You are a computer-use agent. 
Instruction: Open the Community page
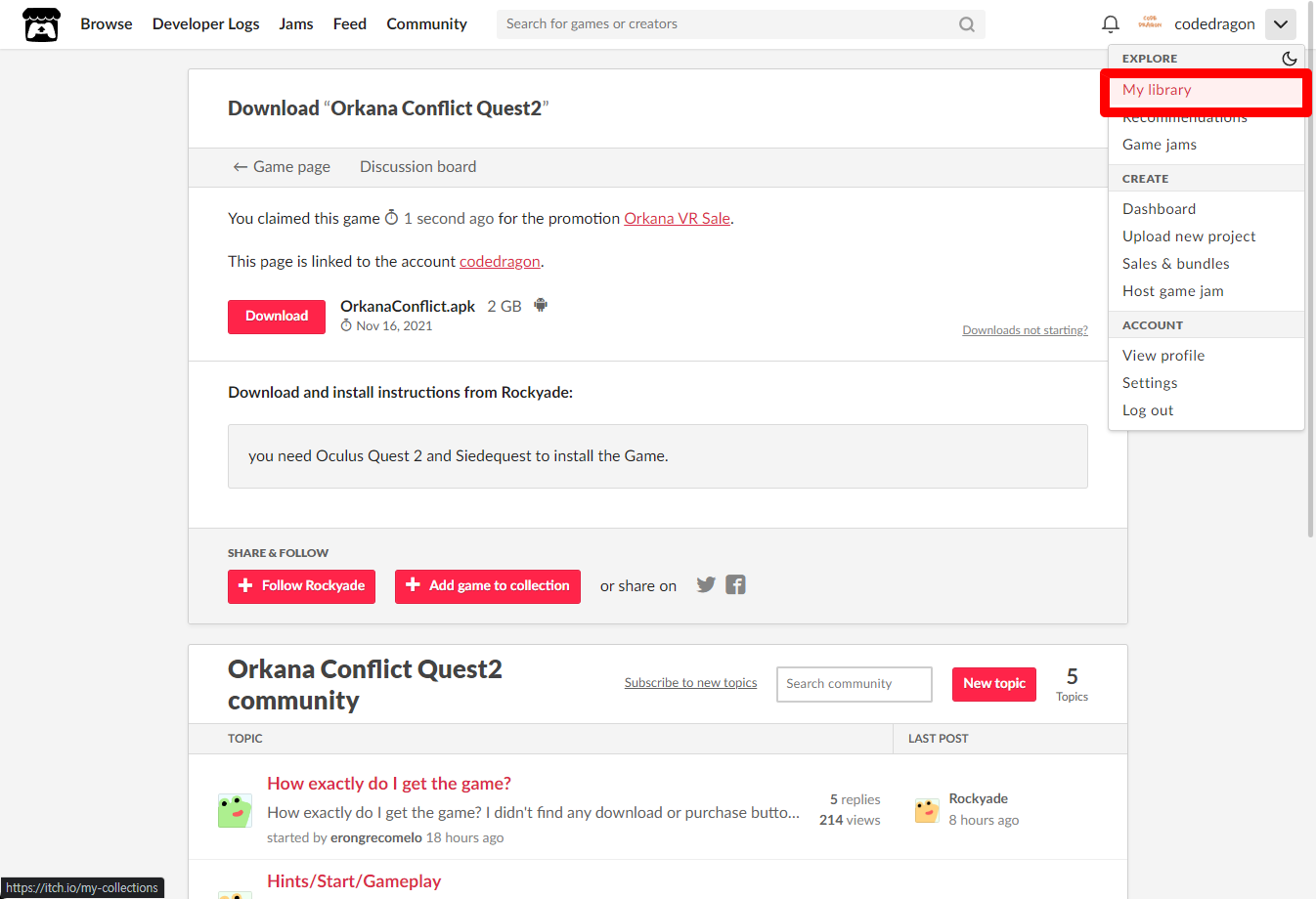coord(426,24)
